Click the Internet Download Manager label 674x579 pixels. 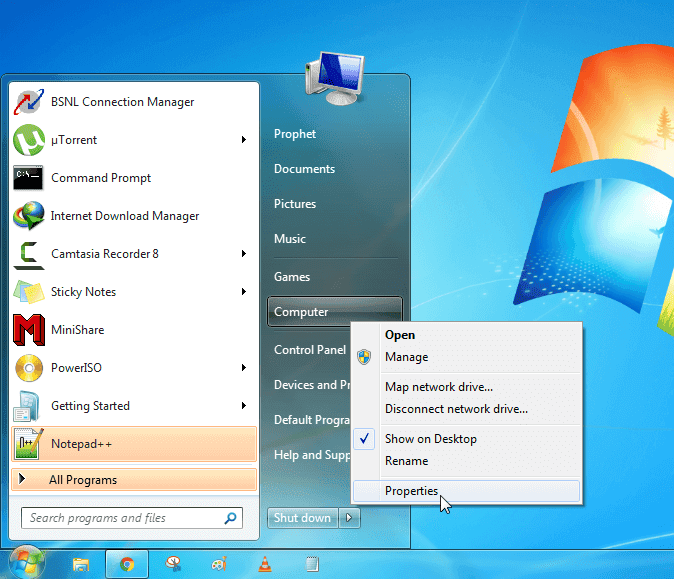[125, 216]
